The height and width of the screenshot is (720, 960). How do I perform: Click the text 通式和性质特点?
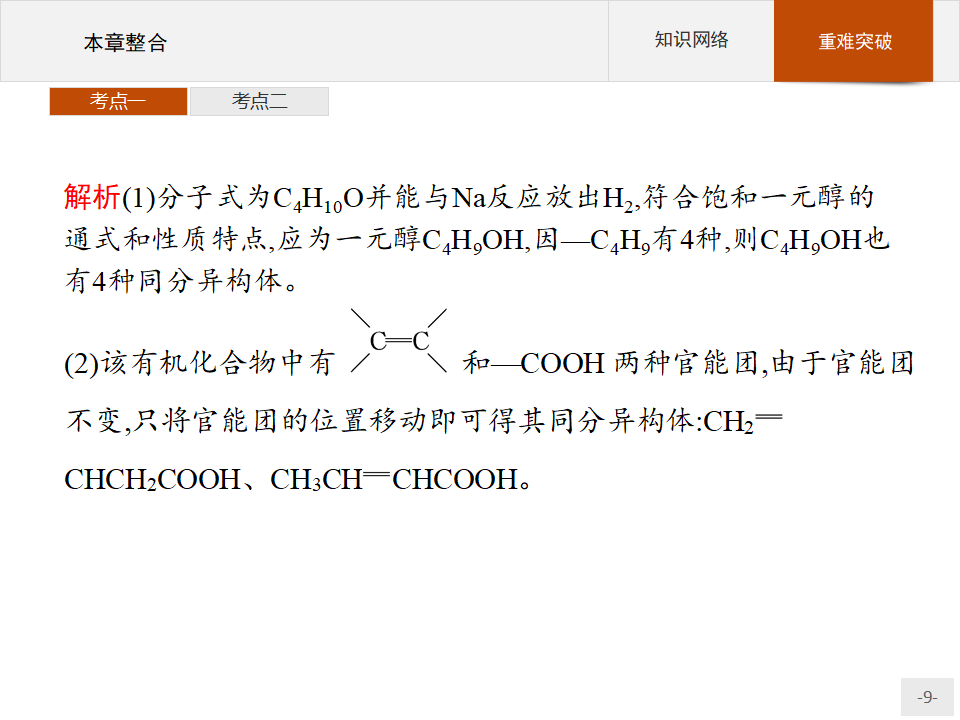point(165,239)
